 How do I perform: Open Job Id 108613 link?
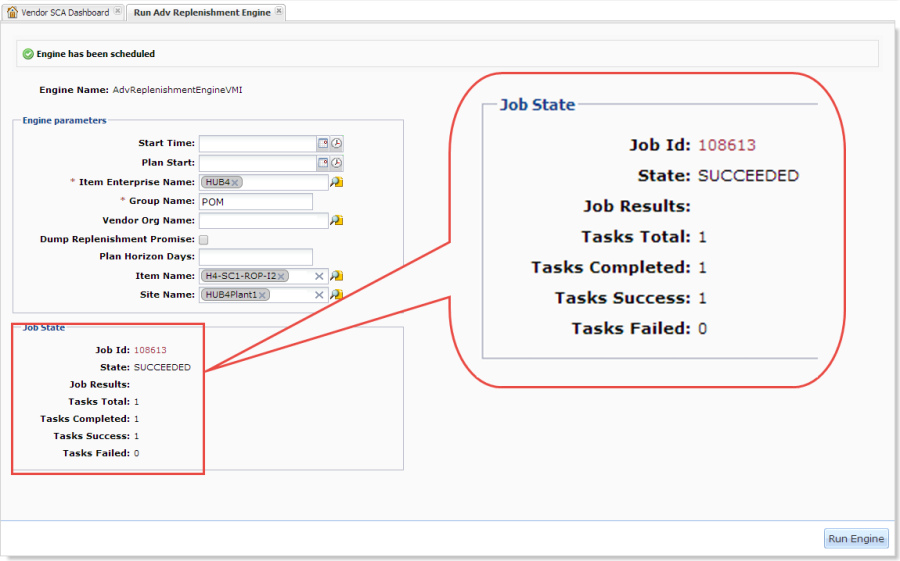point(150,350)
